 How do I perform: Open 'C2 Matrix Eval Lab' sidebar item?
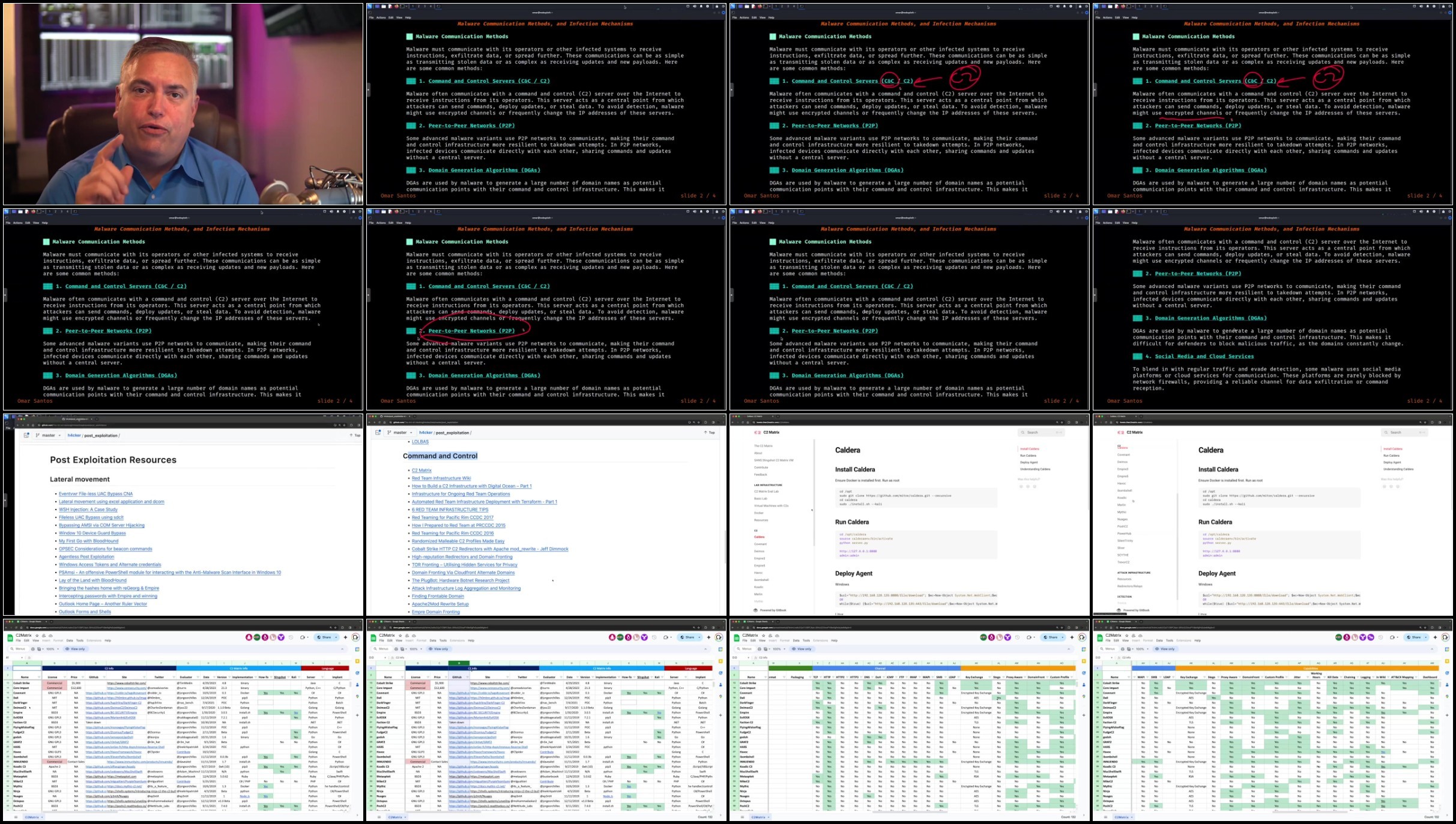(x=766, y=492)
